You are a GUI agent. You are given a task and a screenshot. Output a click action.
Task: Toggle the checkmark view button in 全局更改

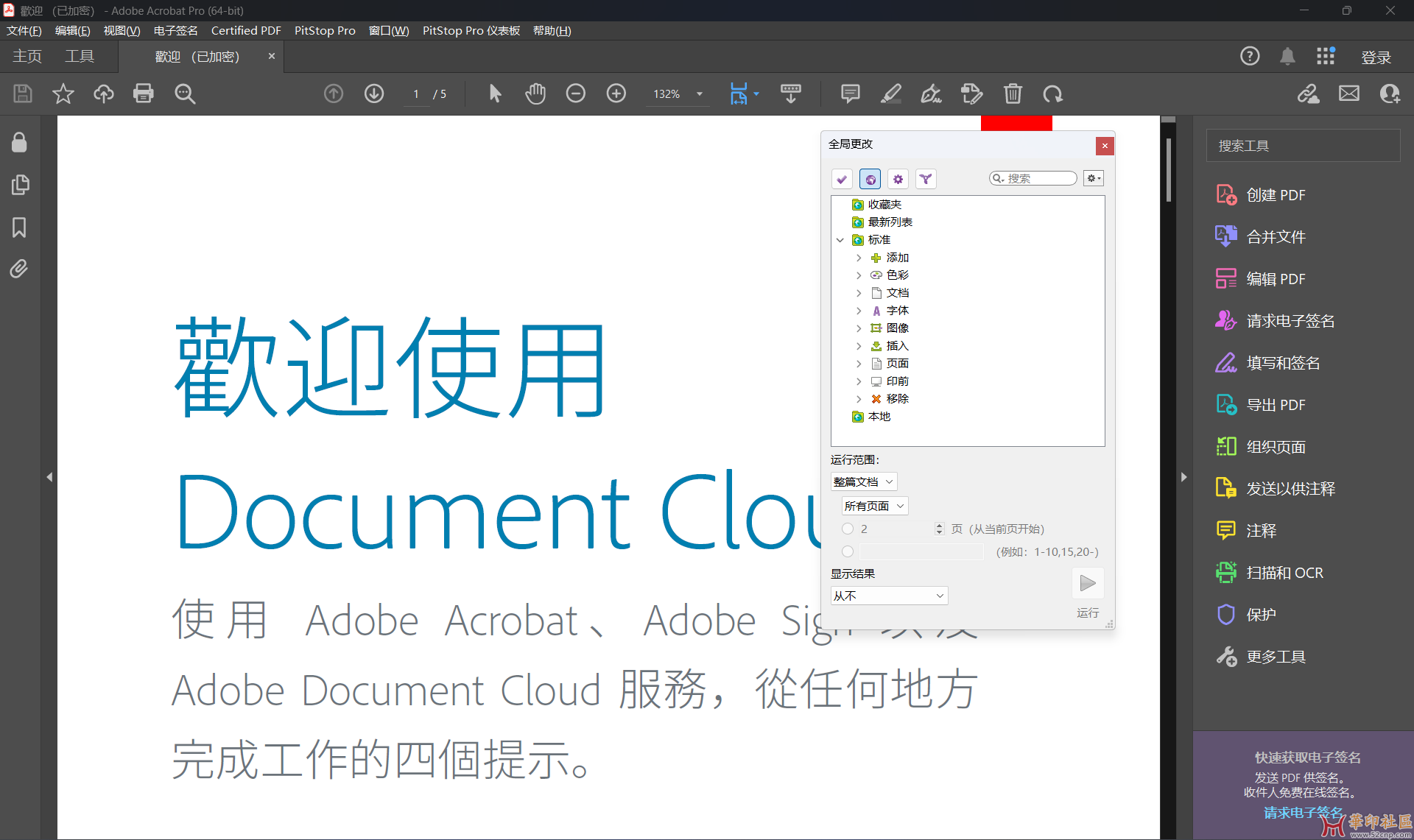click(x=842, y=179)
